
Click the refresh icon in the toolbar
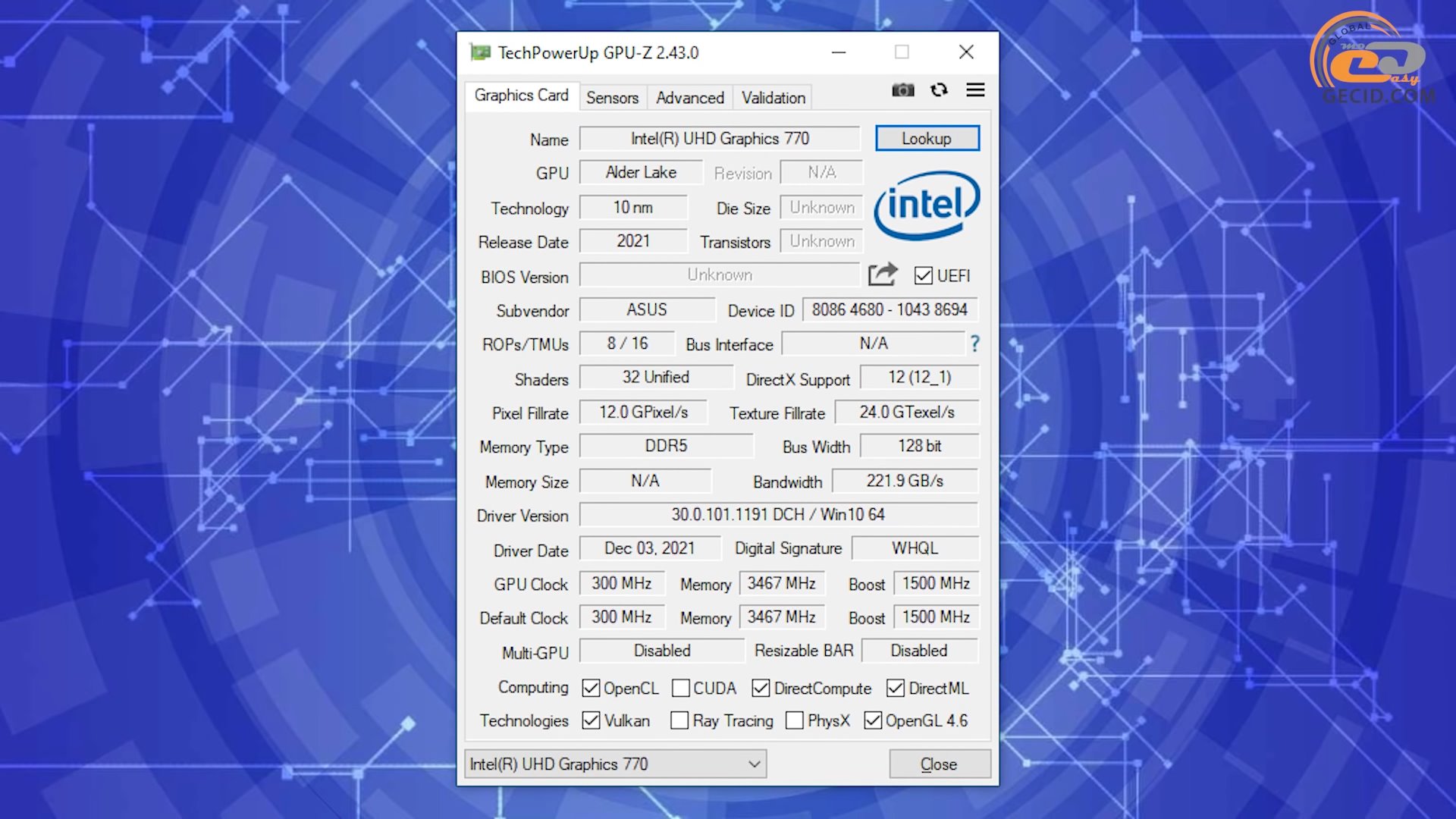pos(940,89)
